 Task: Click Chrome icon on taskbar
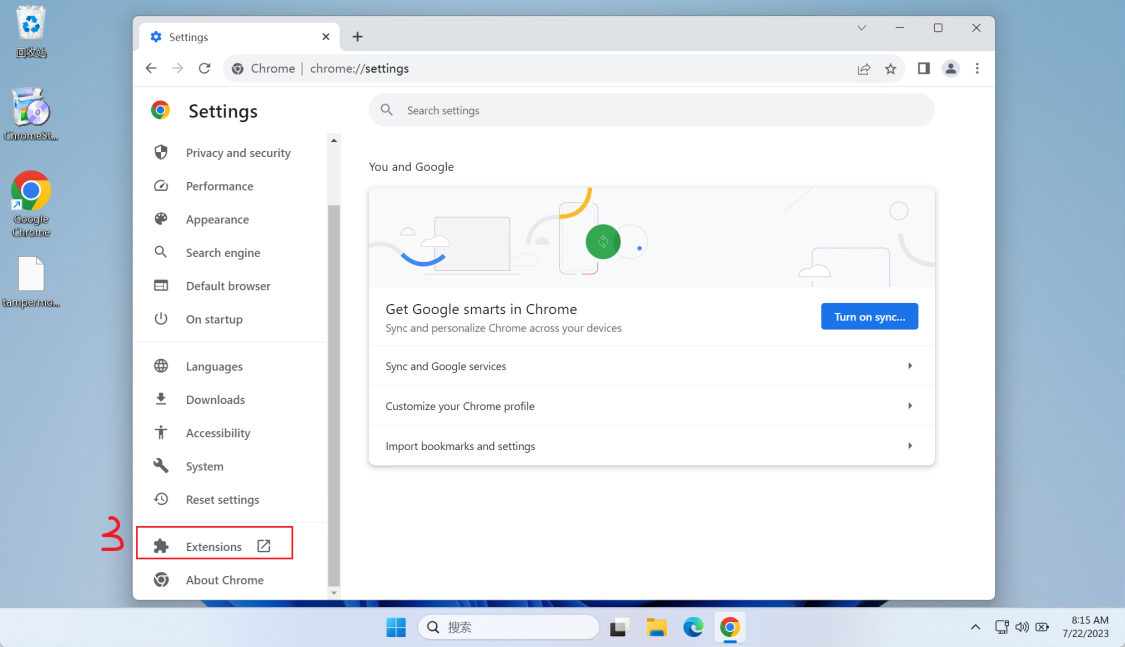pyautogui.click(x=730, y=628)
